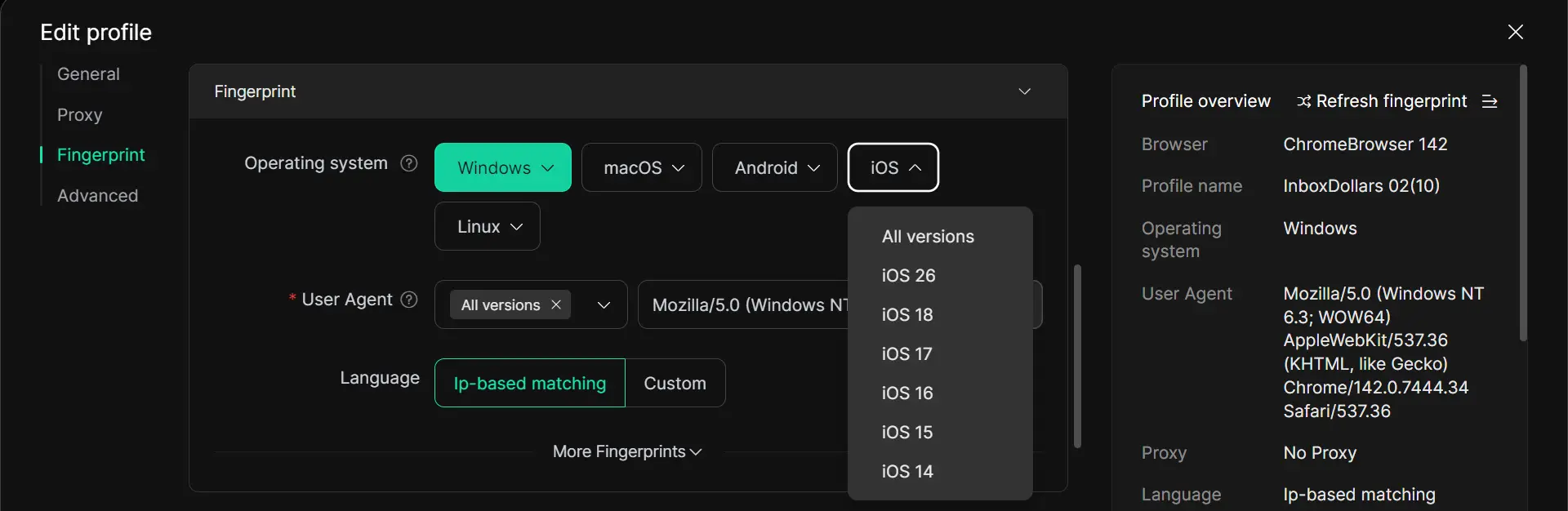1568x511 pixels.
Task: Switch language to Custom
Action: (675, 383)
